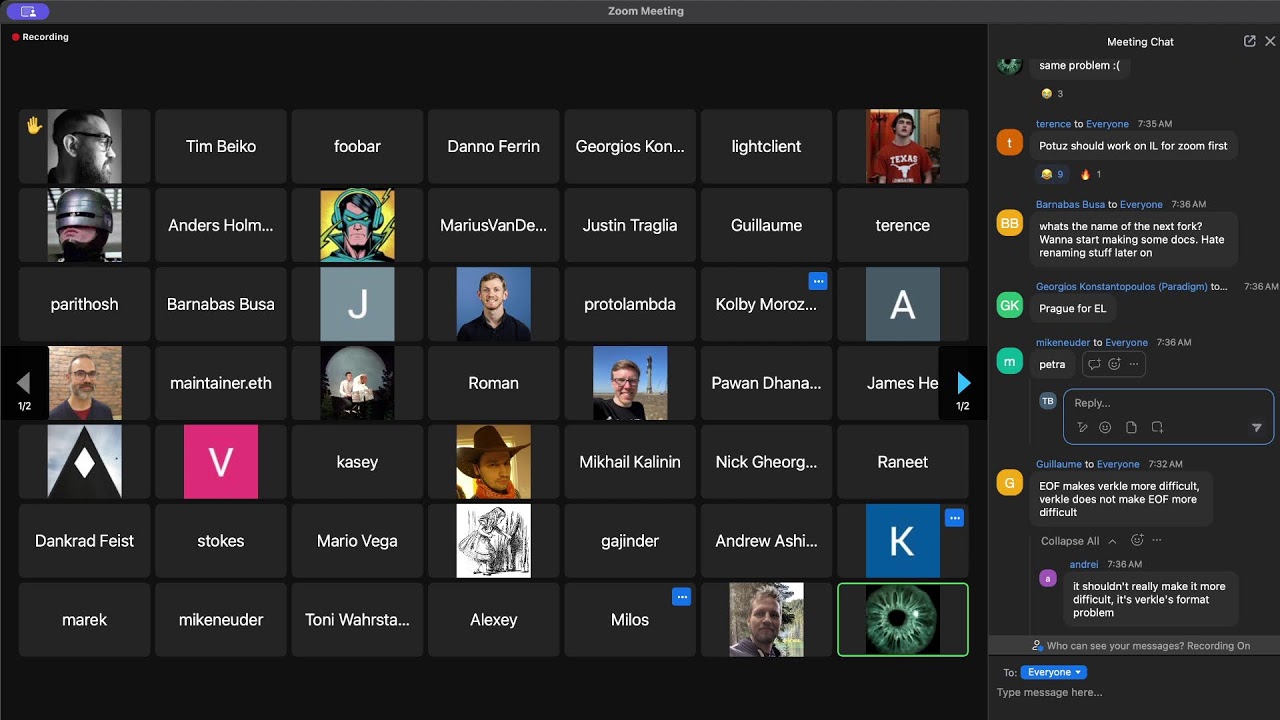Click the fire reaction on terence message
The image size is (1280, 720).
[1091, 174]
